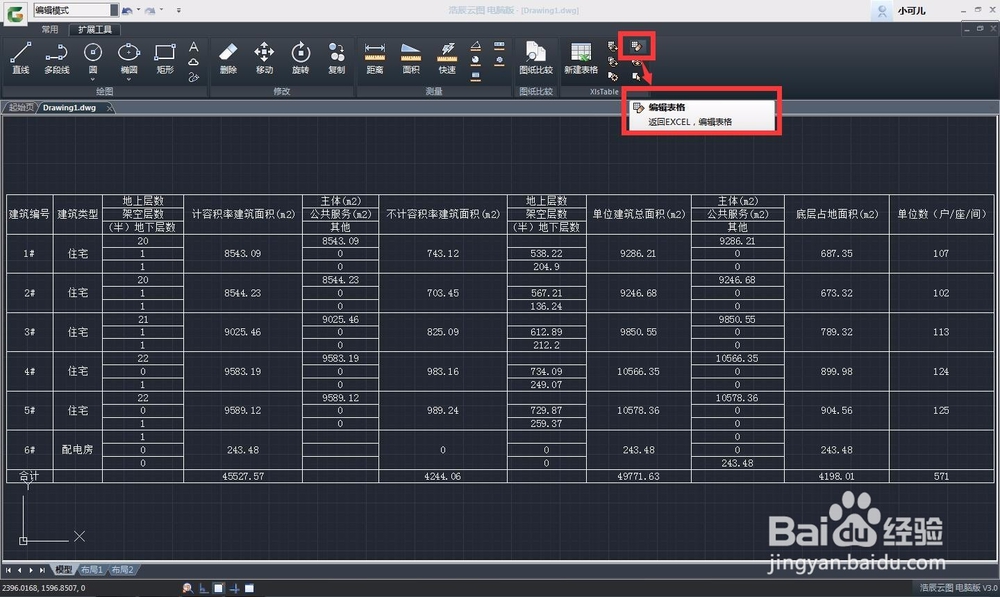Click the small ruler icon at top-right of 测量 panel
Image resolution: width=1000 pixels, height=597 pixels.
499,46
